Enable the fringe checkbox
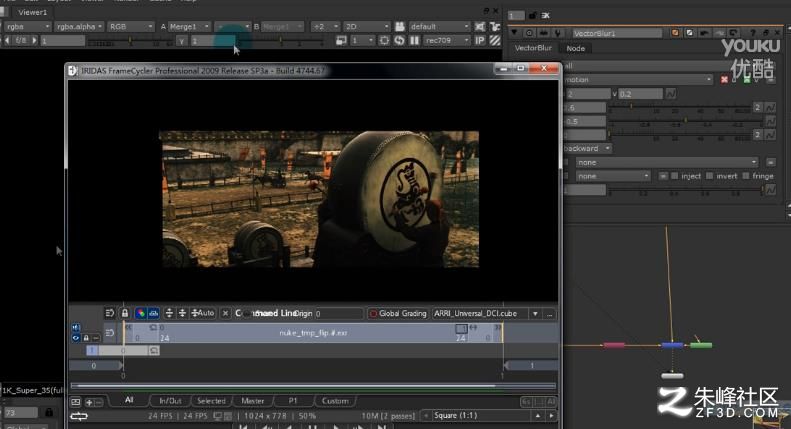 pyautogui.click(x=746, y=176)
